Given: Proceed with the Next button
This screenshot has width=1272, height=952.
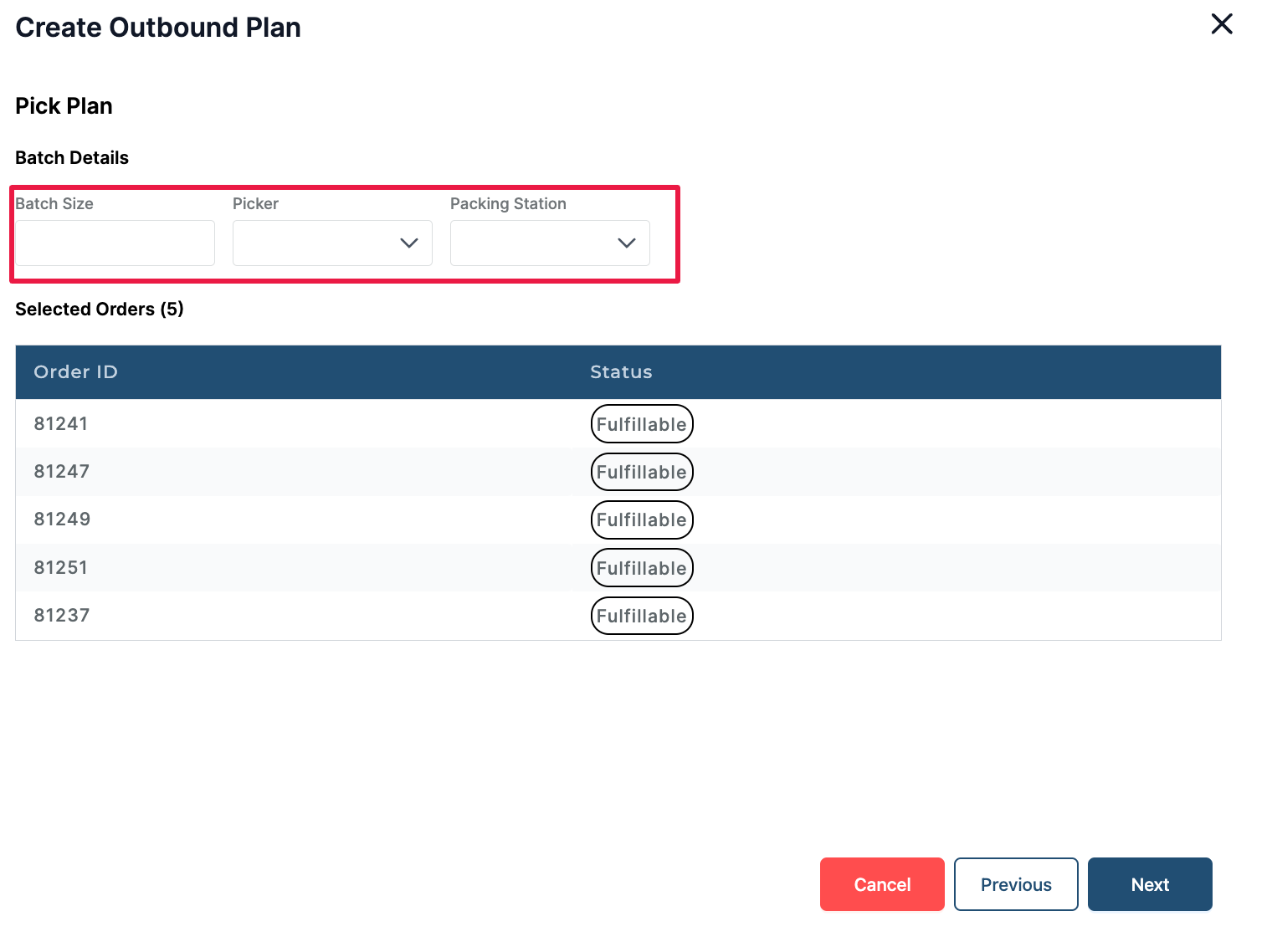Looking at the screenshot, I should (1149, 884).
